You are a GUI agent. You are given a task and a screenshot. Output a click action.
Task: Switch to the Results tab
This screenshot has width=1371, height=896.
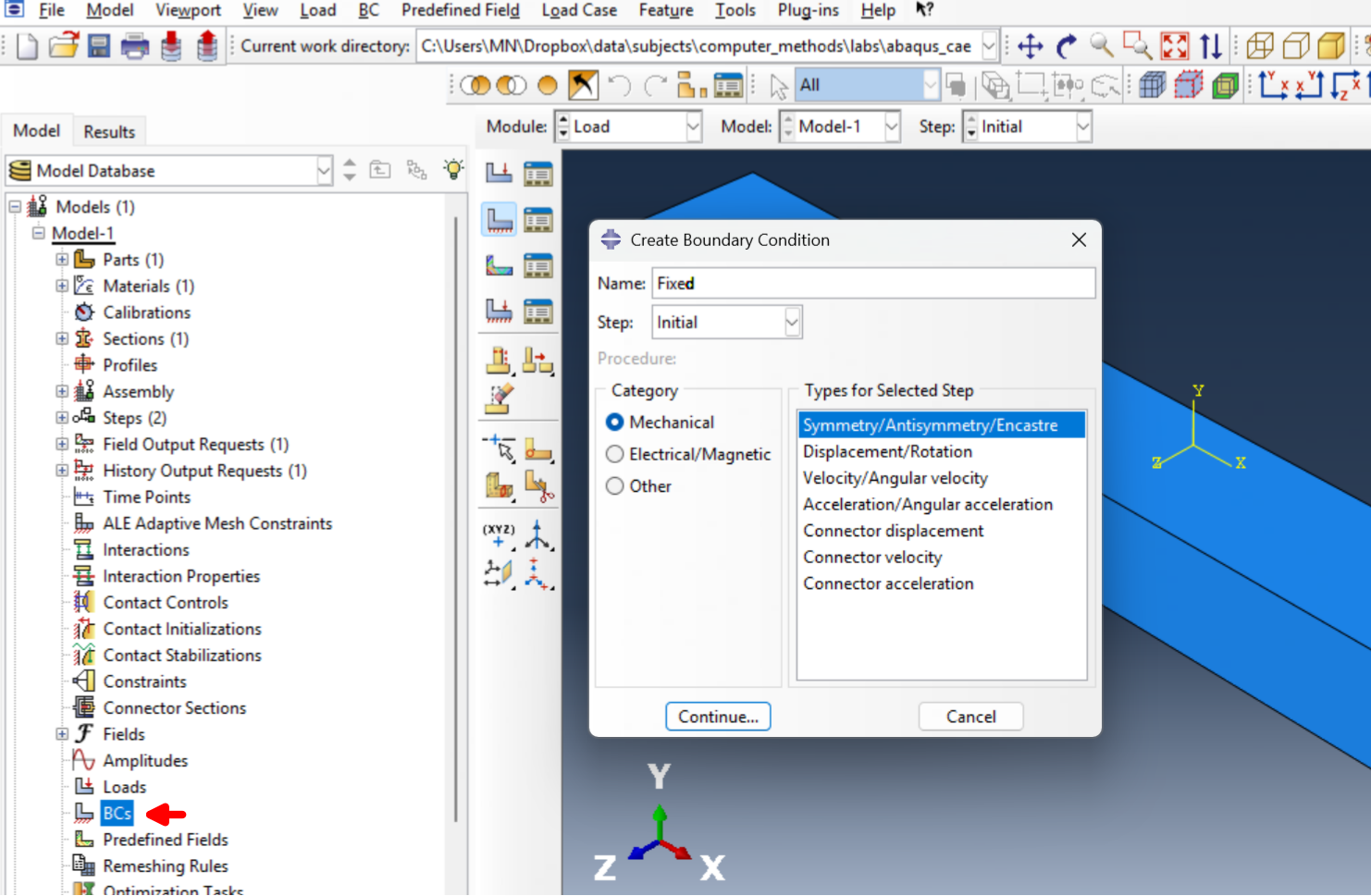click(x=109, y=131)
